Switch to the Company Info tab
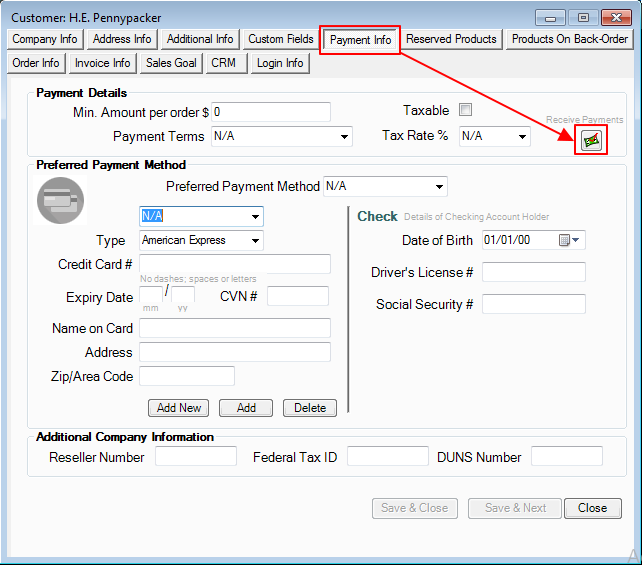 click(x=45, y=39)
